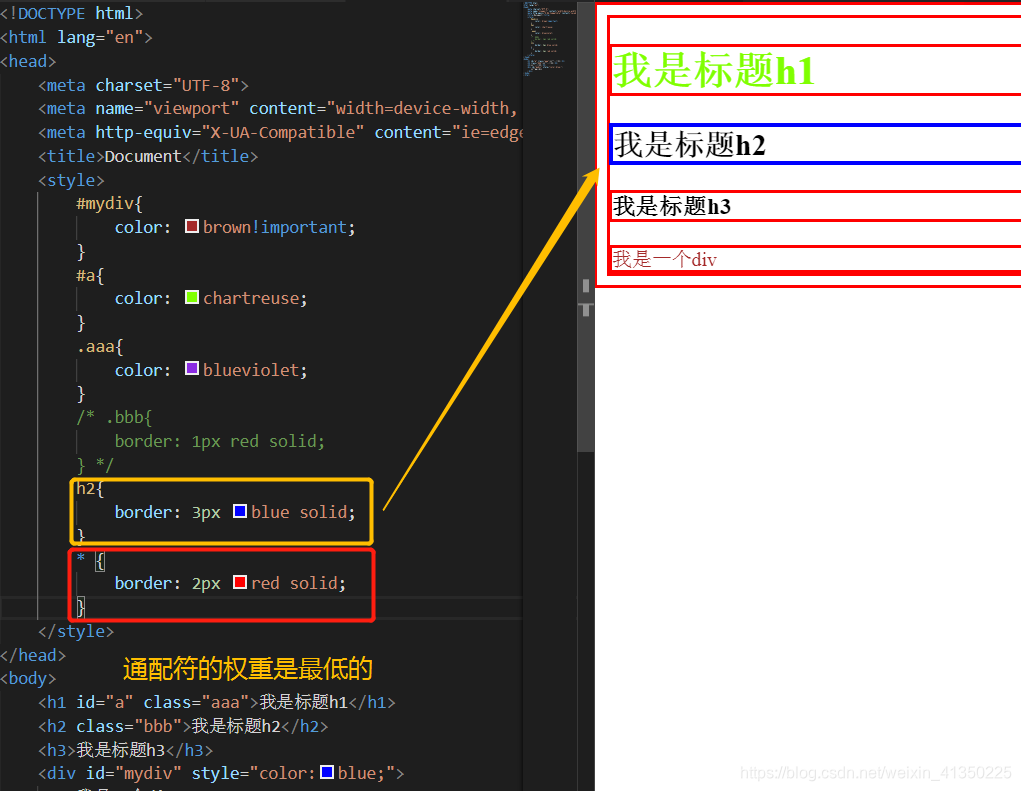
Task: Click the closing </head> tag
Action: [x=33, y=655]
